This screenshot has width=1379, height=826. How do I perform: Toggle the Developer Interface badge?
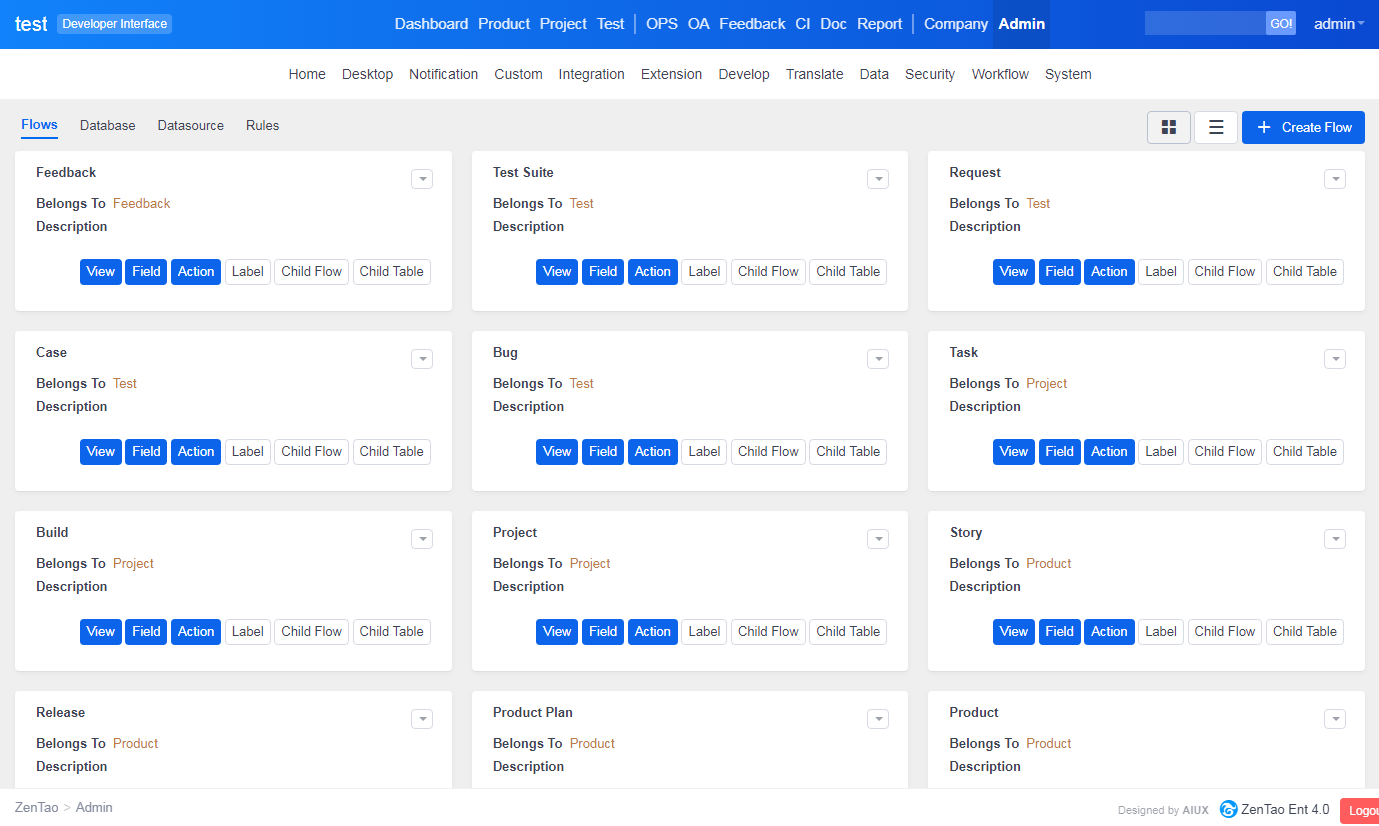[x=114, y=24]
